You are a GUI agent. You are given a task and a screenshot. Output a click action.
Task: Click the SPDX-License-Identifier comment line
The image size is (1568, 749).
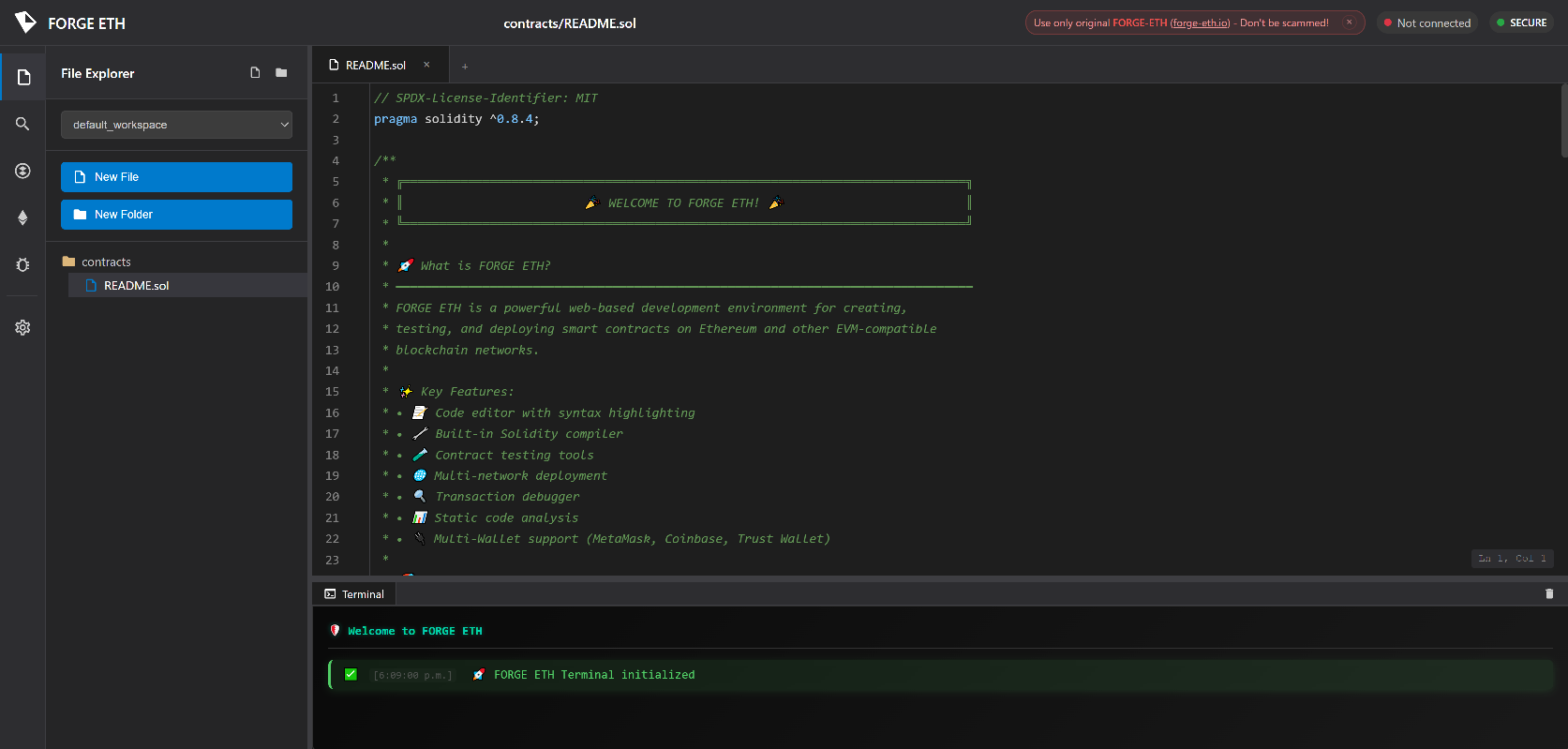[x=485, y=97]
